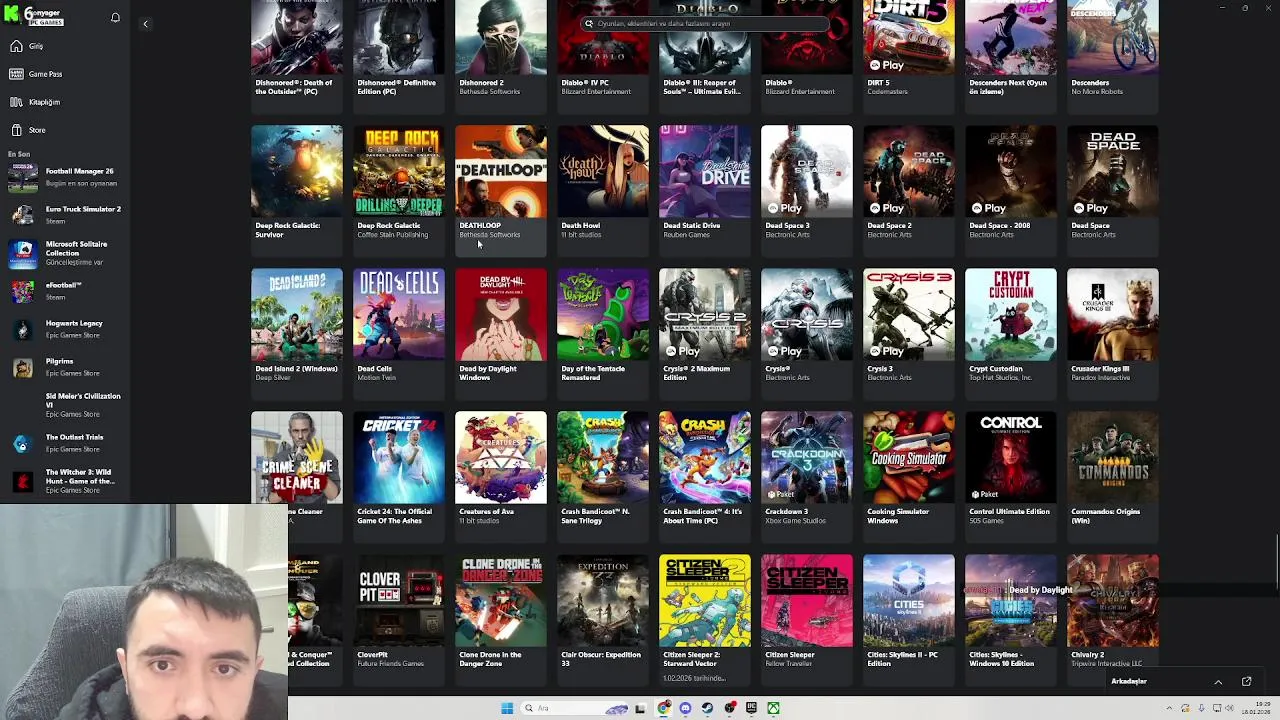The height and width of the screenshot is (720, 1280).
Task: Collapse the sidebar with back chevron
Action: [x=145, y=24]
